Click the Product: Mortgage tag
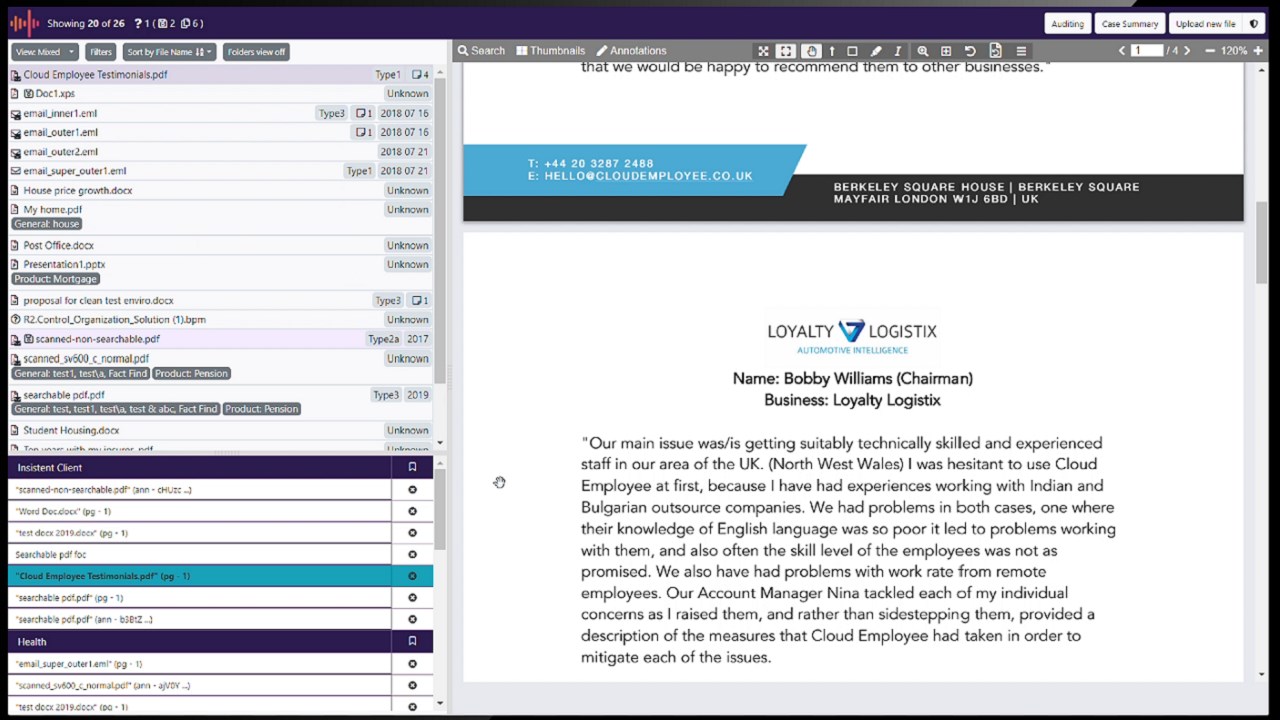 (55, 279)
